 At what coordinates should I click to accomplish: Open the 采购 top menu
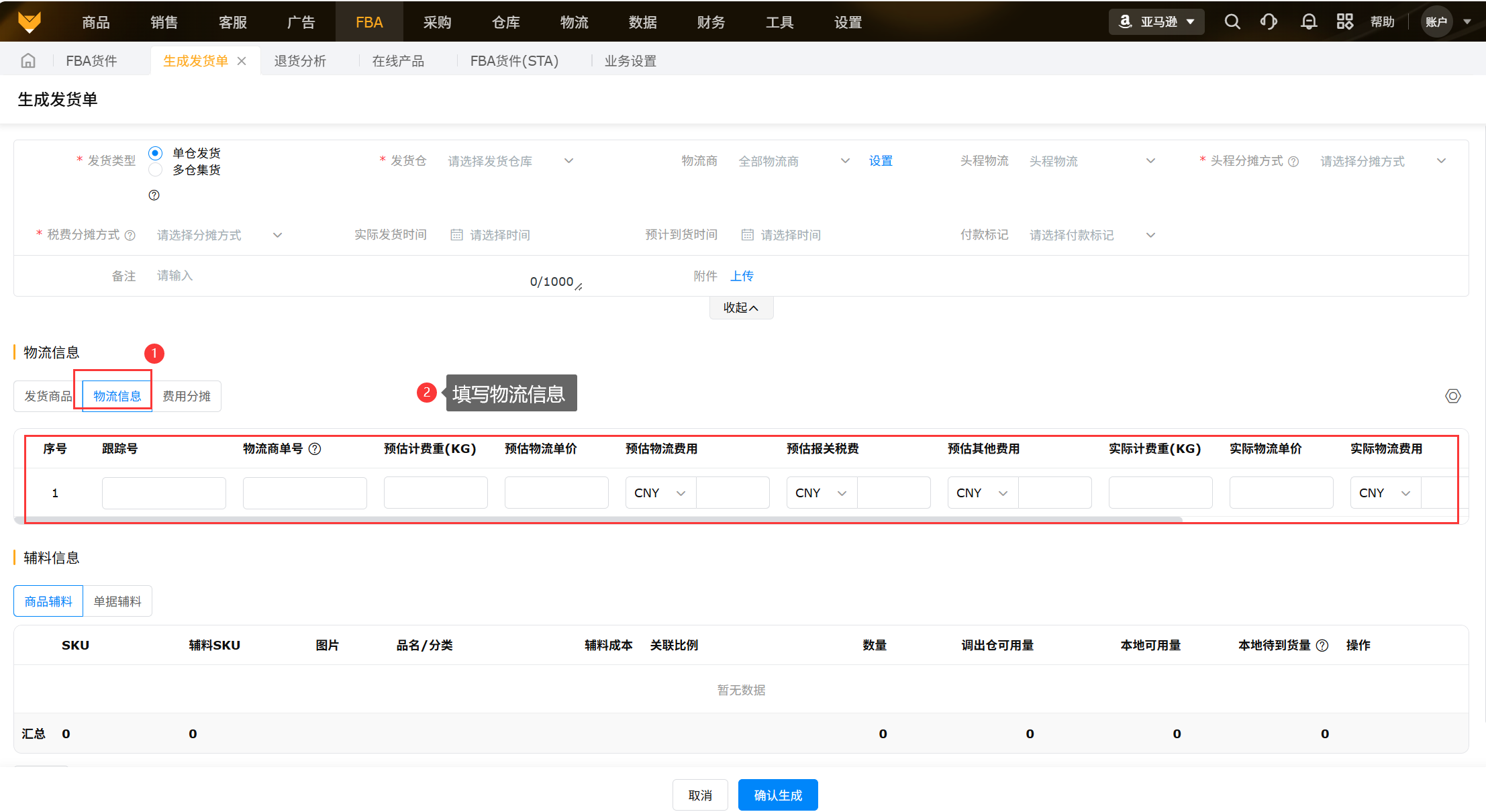coord(437,22)
